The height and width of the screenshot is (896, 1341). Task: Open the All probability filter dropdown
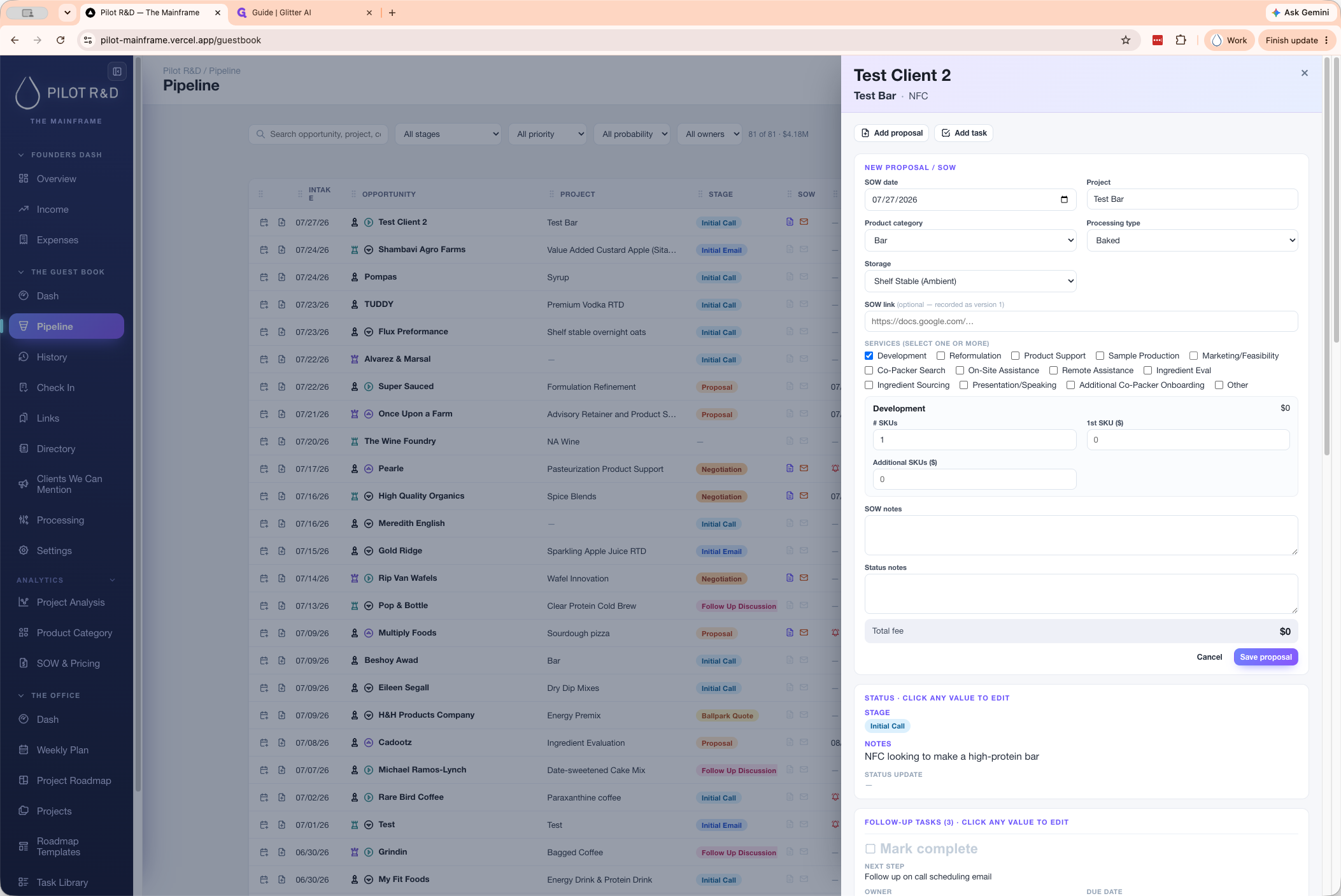pos(632,134)
